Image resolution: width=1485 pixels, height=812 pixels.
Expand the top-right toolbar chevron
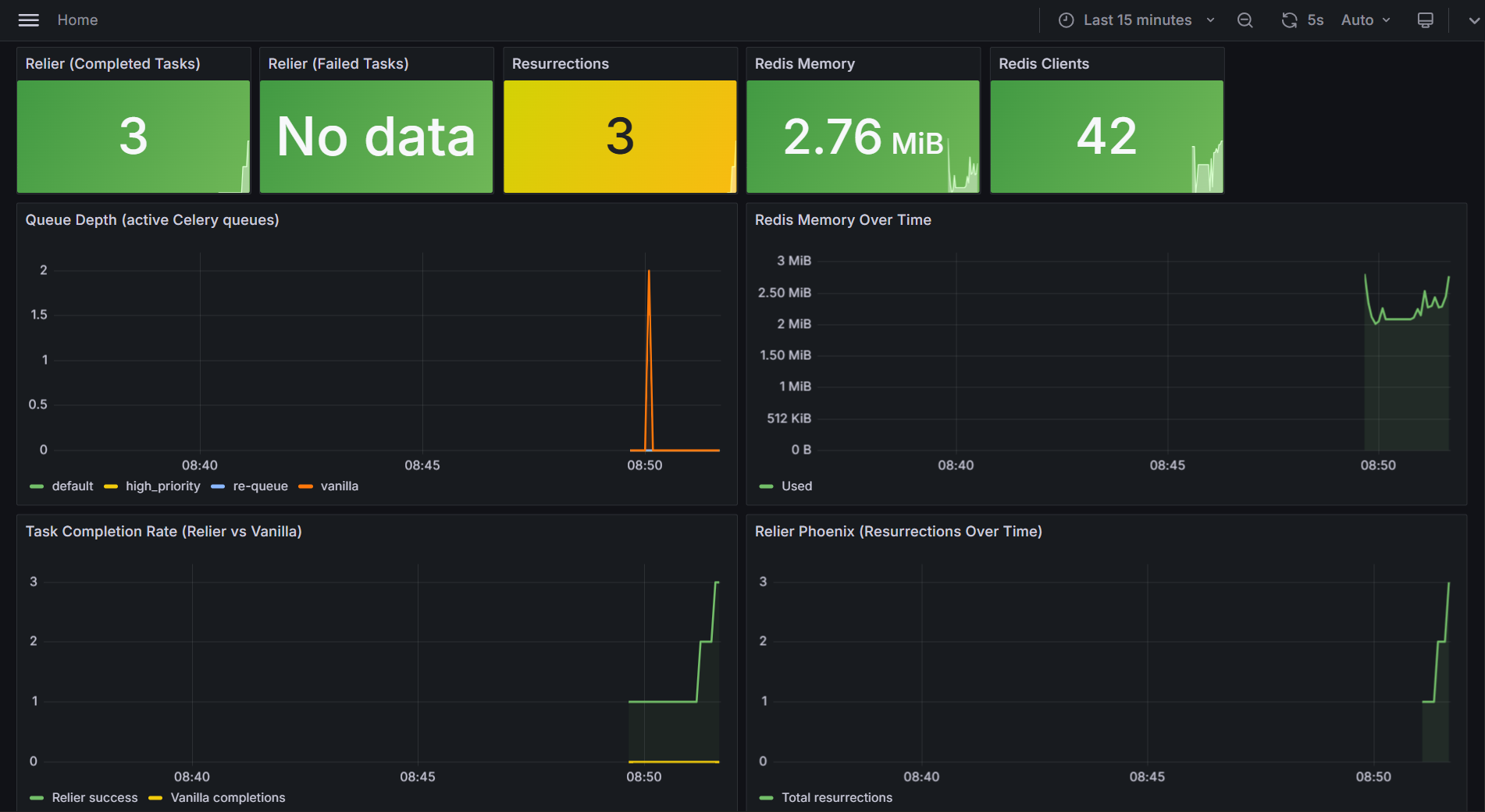pos(1474,20)
